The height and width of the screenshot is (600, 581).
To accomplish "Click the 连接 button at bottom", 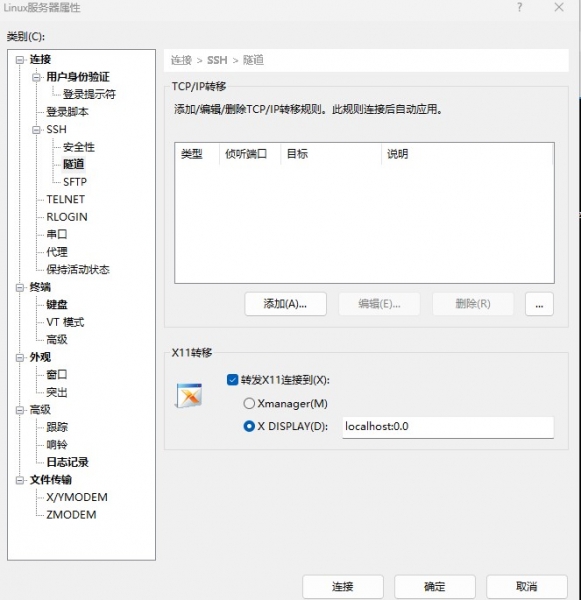I will [343, 586].
